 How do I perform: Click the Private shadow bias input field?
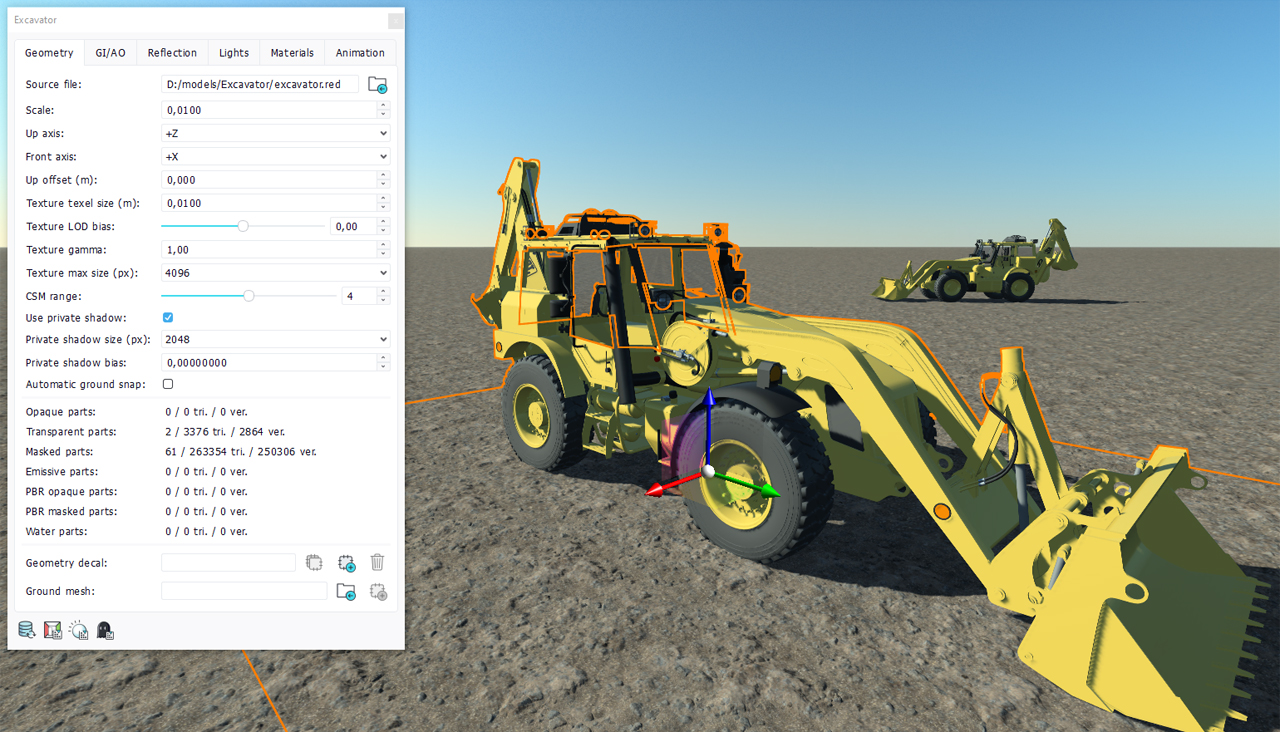(x=268, y=363)
